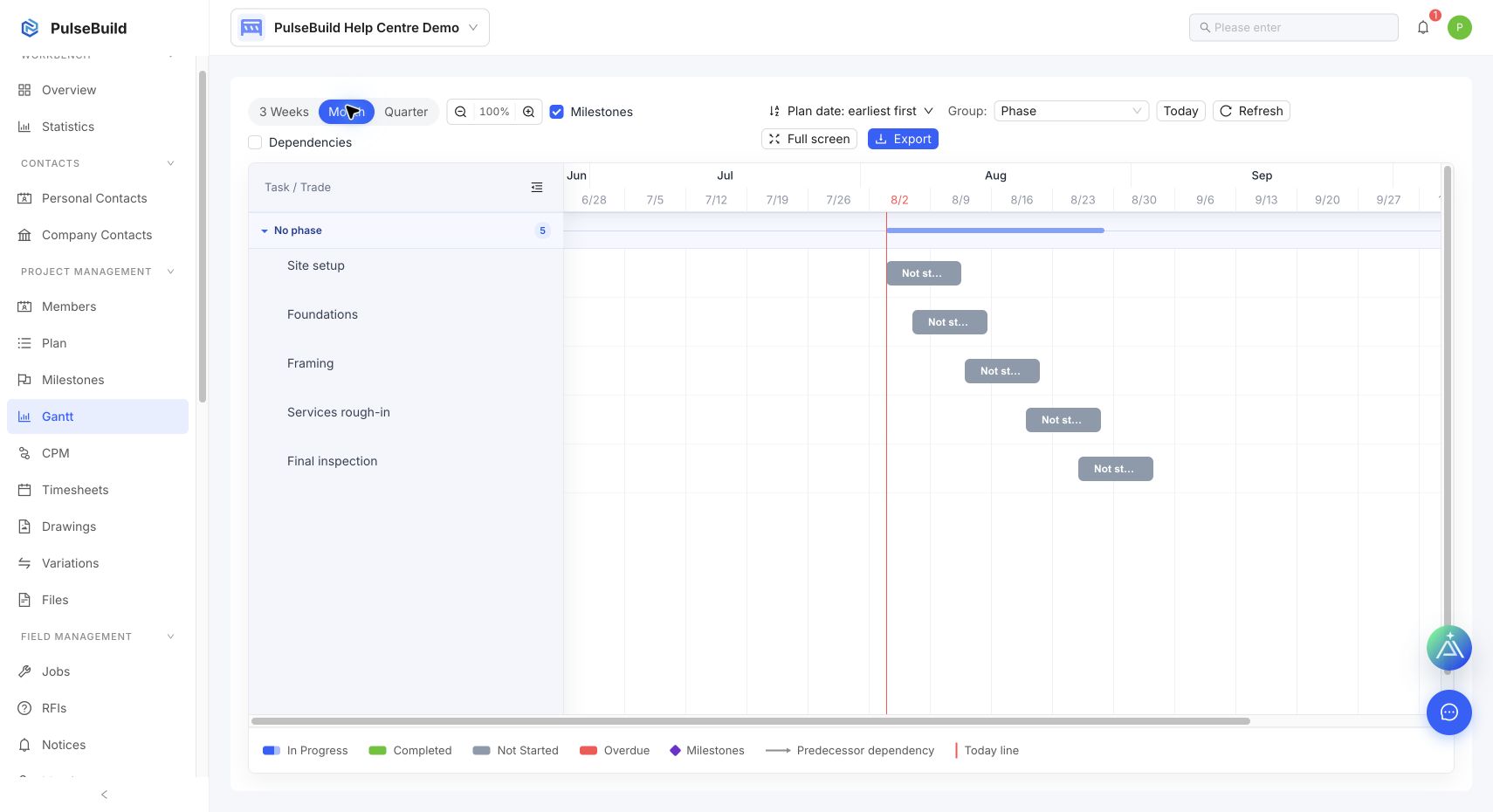1493x812 pixels.
Task: Open Gantt in the sidebar
Action: (x=98, y=416)
